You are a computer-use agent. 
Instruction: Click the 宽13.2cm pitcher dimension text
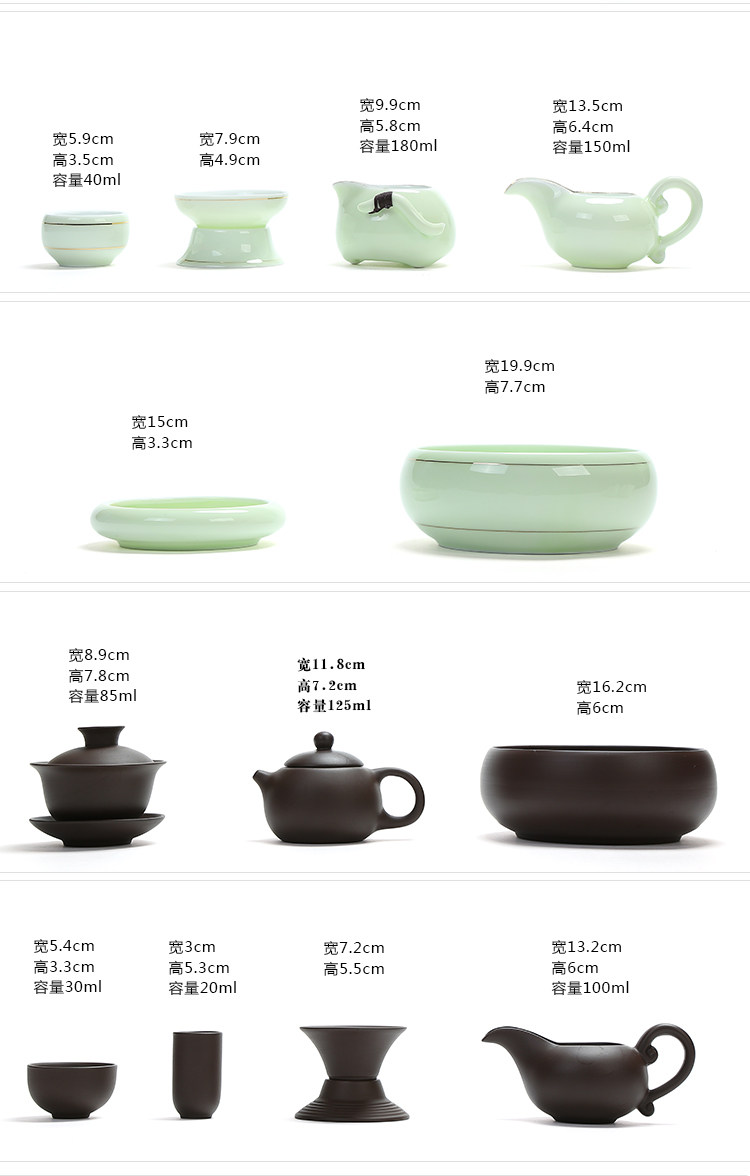point(586,947)
